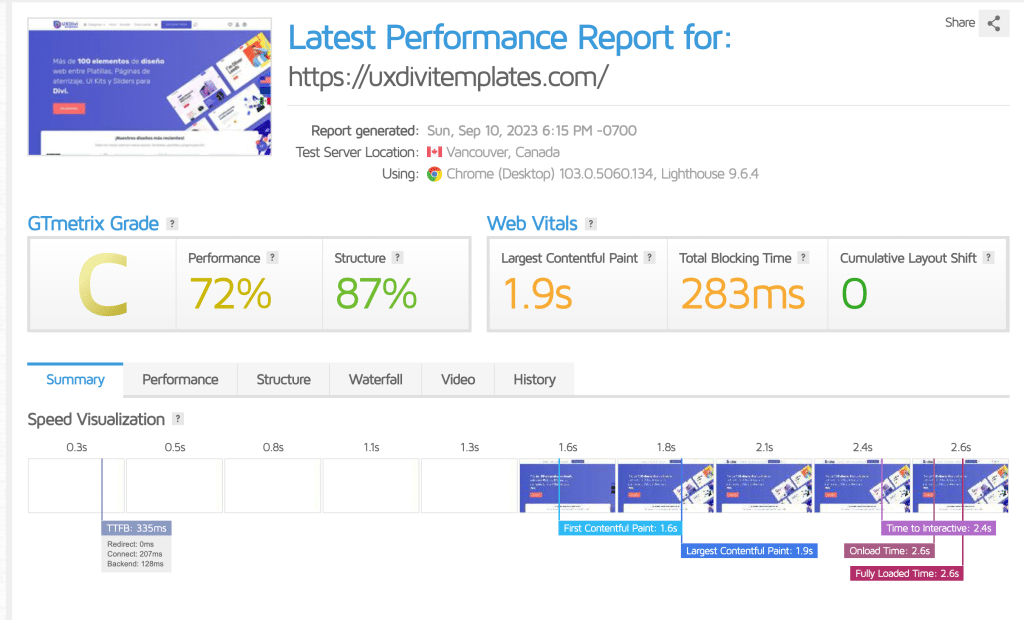Click the site screenshot thumbnail

tap(150, 87)
